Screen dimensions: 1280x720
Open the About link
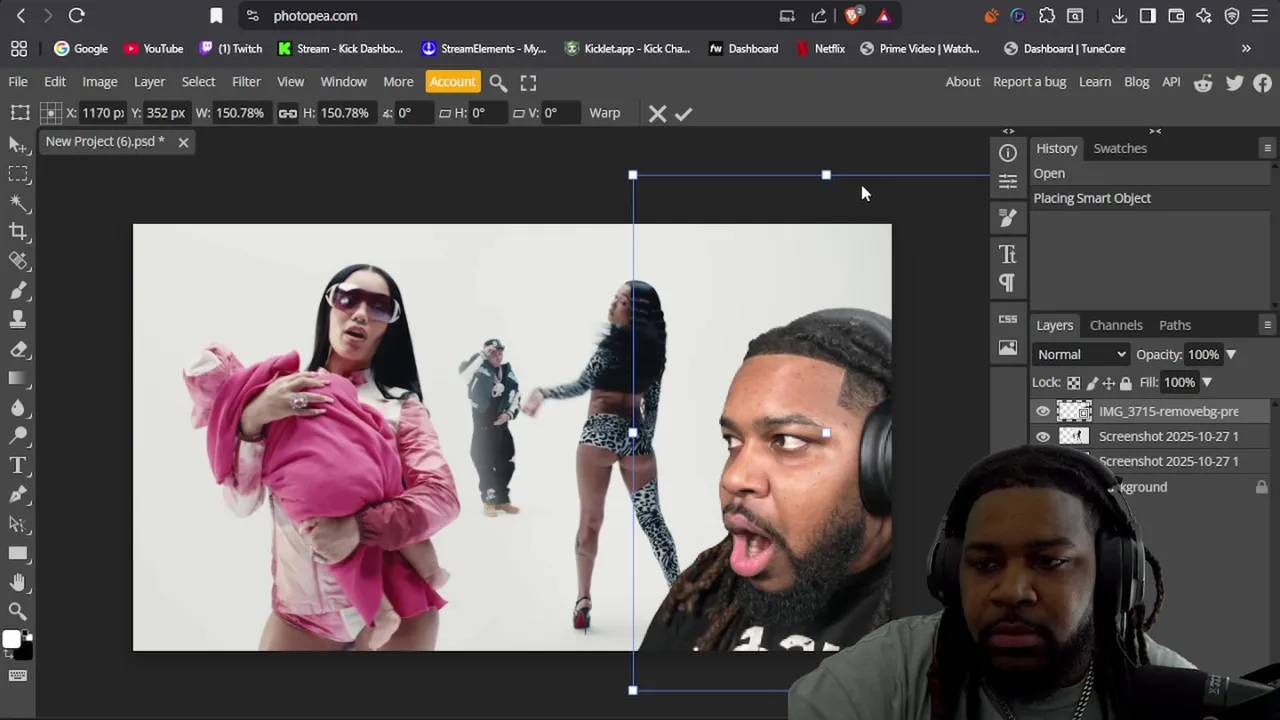(x=963, y=82)
